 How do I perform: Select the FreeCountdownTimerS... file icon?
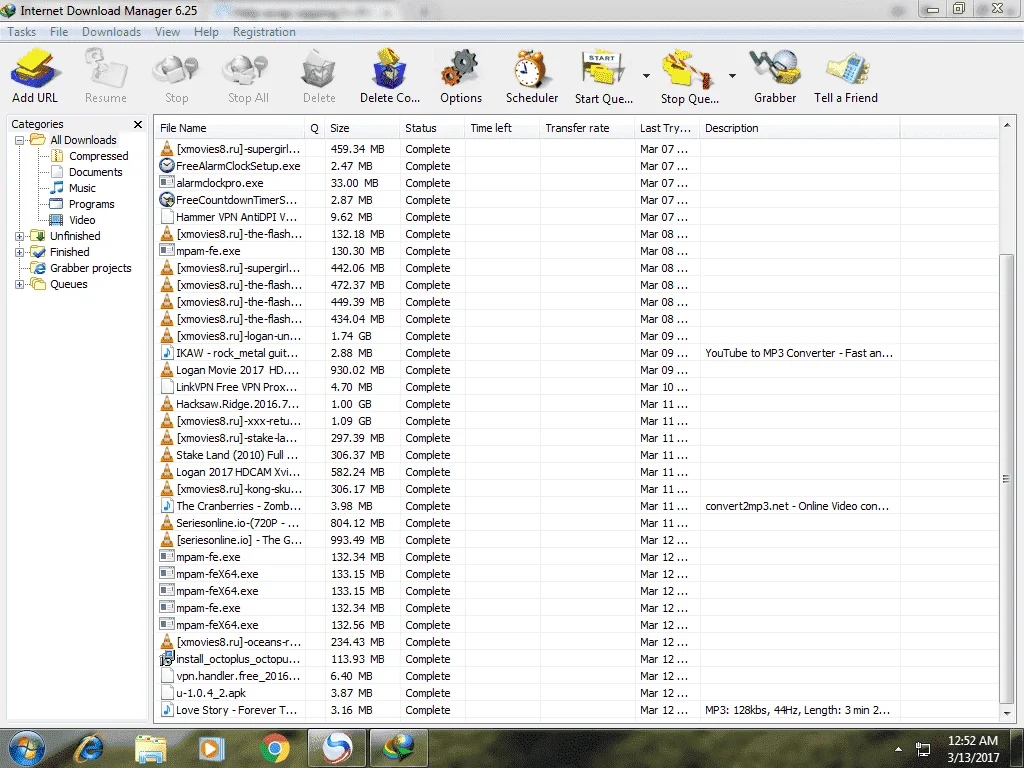tap(167, 200)
